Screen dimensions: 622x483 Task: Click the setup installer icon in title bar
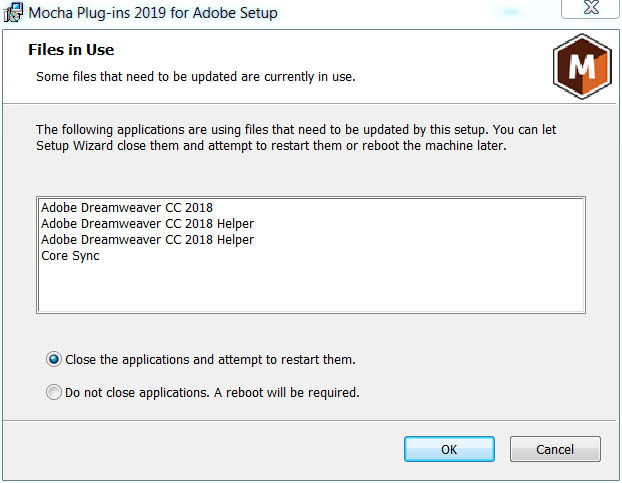[x=13, y=12]
